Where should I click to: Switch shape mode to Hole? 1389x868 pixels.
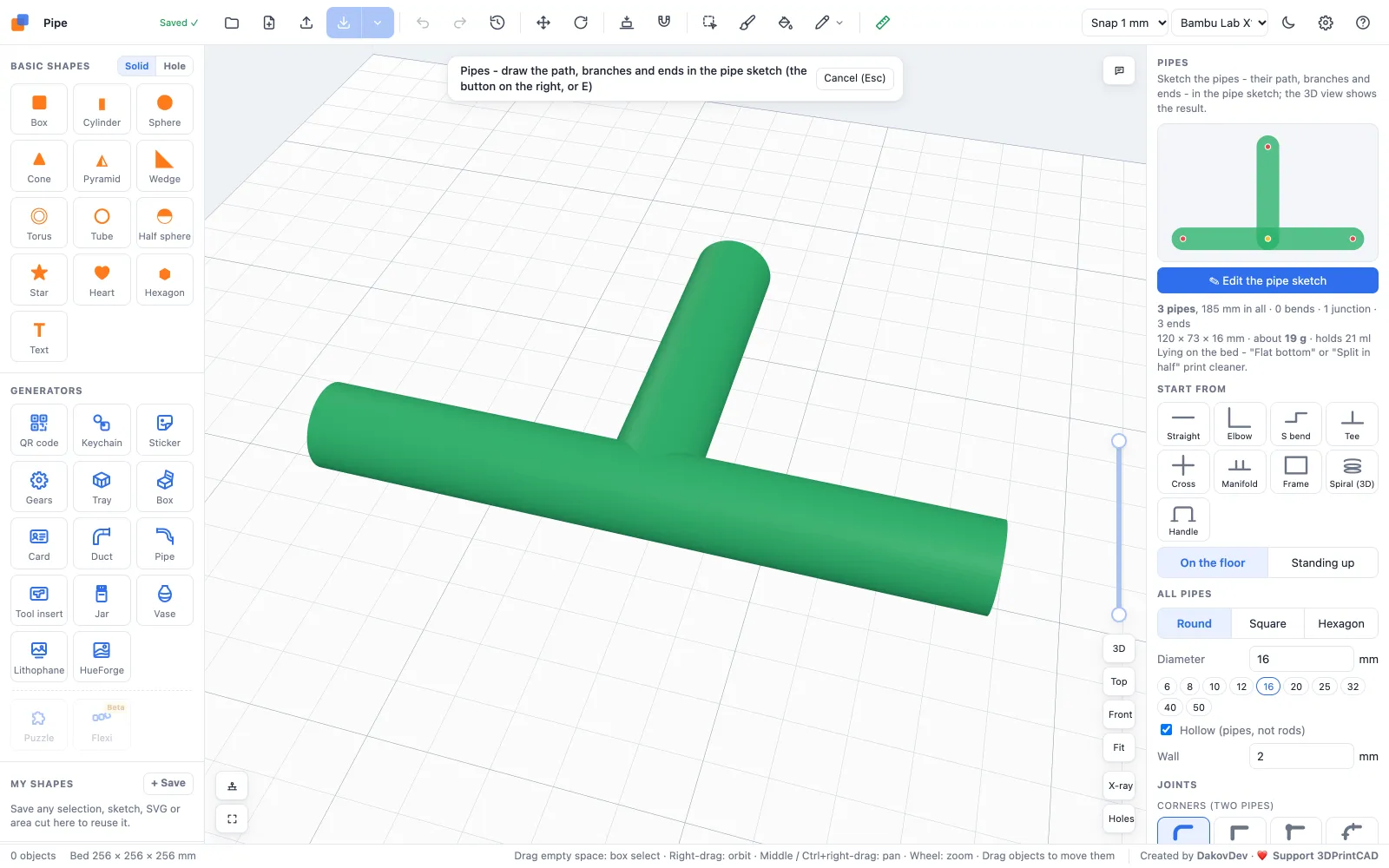174,66
